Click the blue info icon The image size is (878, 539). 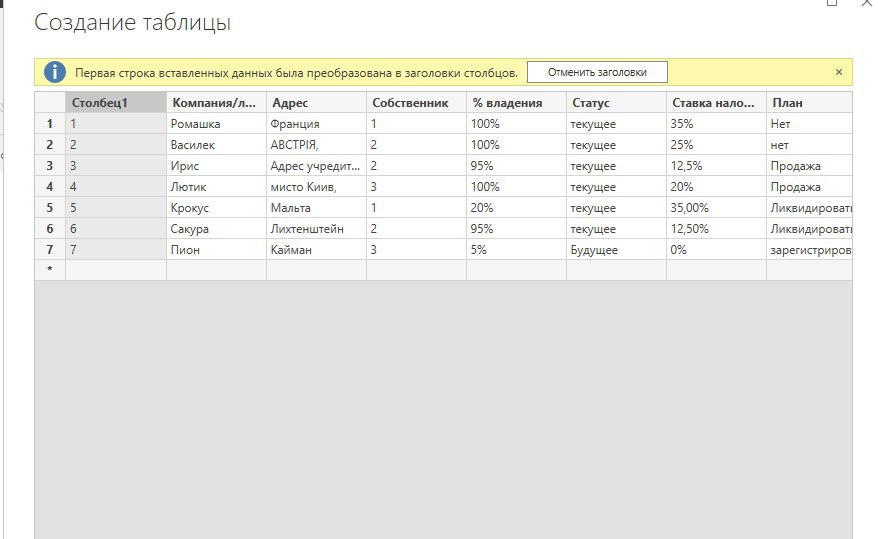55,72
